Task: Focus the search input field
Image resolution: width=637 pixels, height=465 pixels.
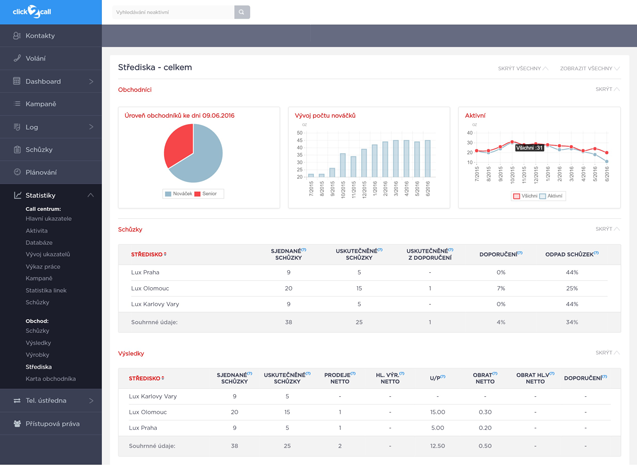Action: click(172, 12)
